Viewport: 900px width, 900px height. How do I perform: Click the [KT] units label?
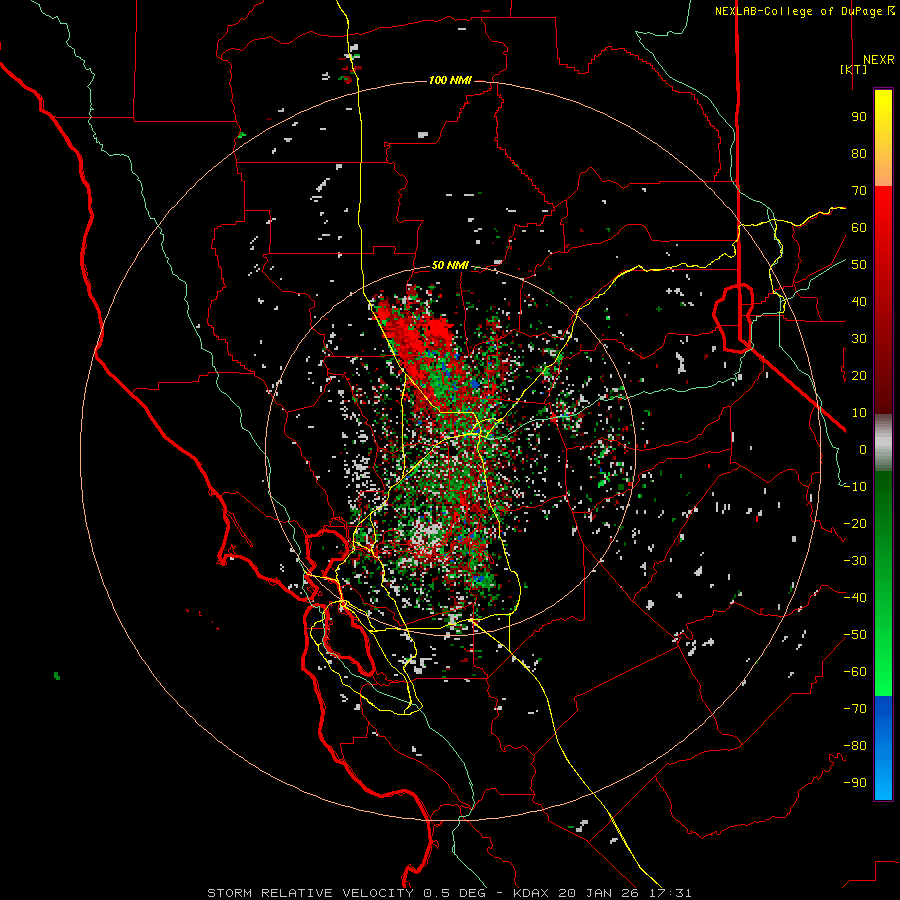coord(854,69)
